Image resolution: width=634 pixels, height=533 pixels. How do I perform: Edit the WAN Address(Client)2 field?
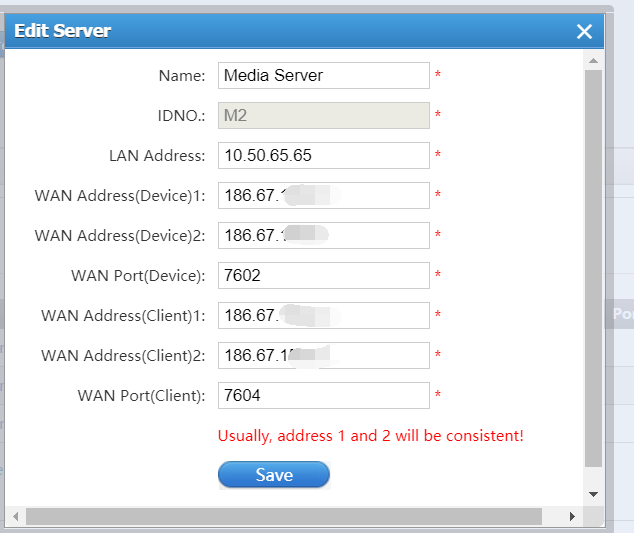click(x=323, y=355)
